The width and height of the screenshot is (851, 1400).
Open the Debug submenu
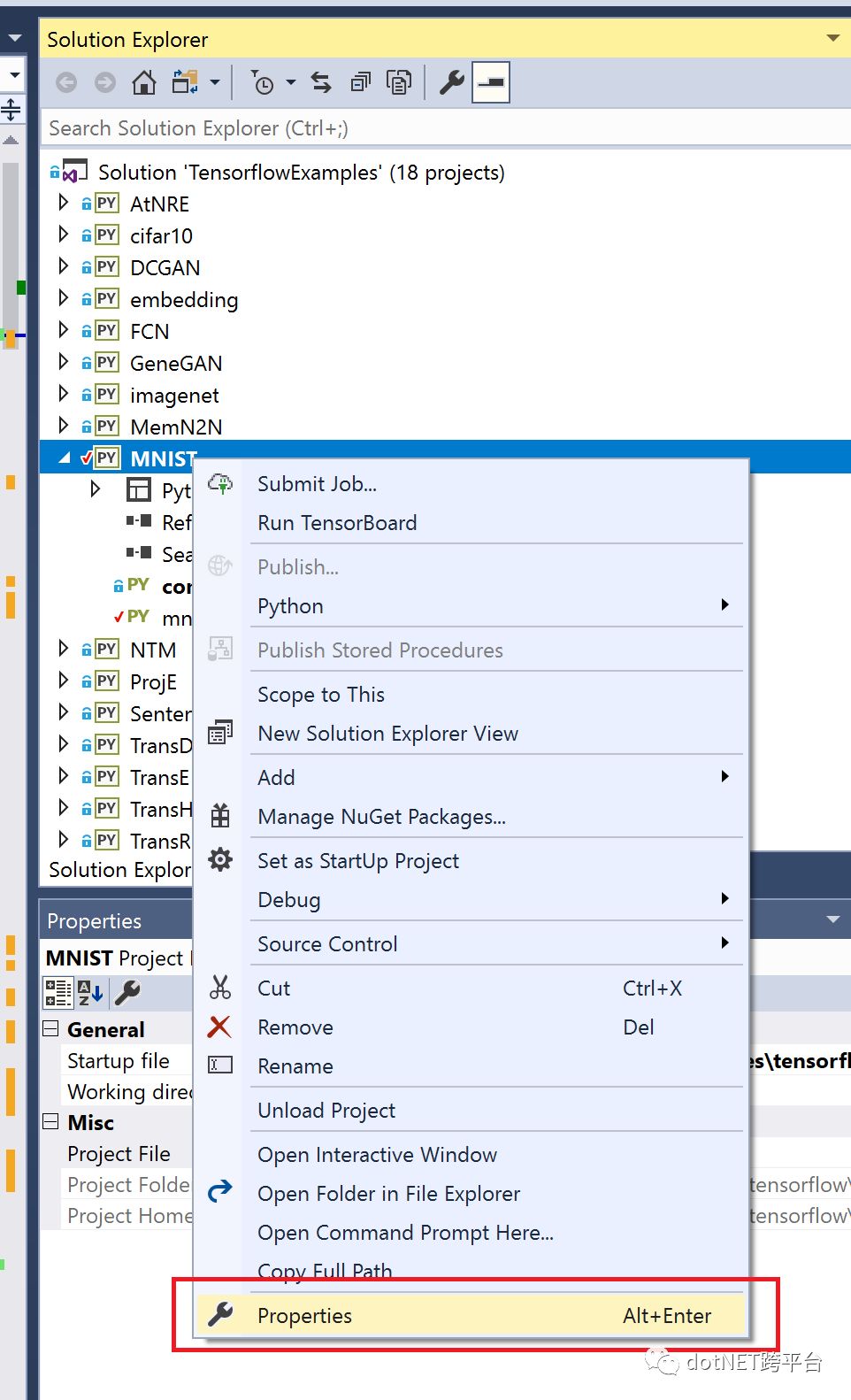point(471,900)
